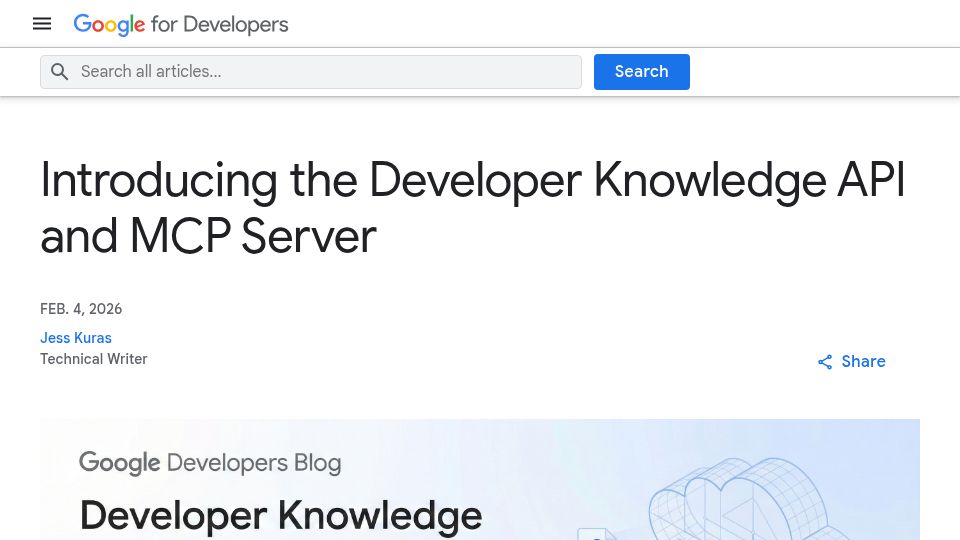Screen dimensions: 960x540
Task: Click the Google Developers Blog banner text
Action: click(210, 463)
